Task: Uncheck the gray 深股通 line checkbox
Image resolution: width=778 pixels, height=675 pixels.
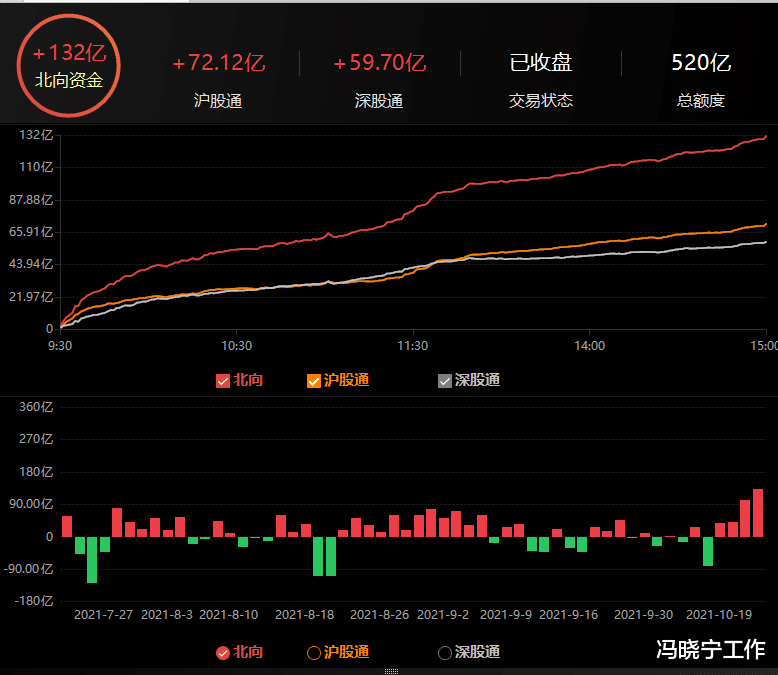Action: [445, 381]
